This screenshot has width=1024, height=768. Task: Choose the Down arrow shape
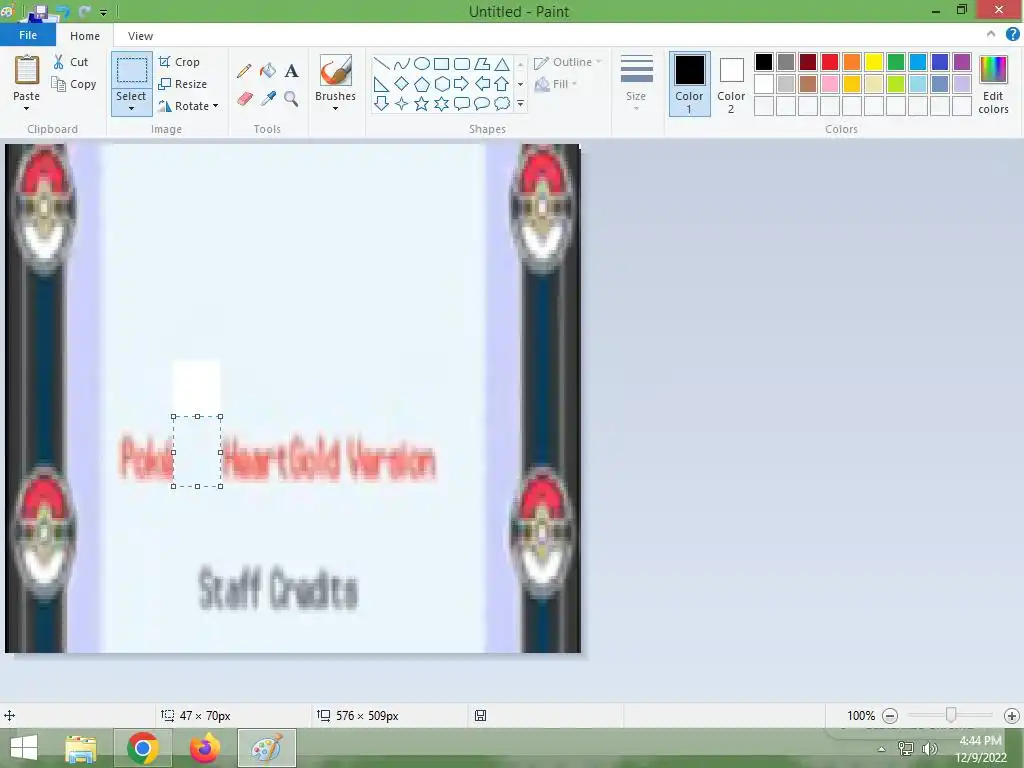tap(381, 103)
